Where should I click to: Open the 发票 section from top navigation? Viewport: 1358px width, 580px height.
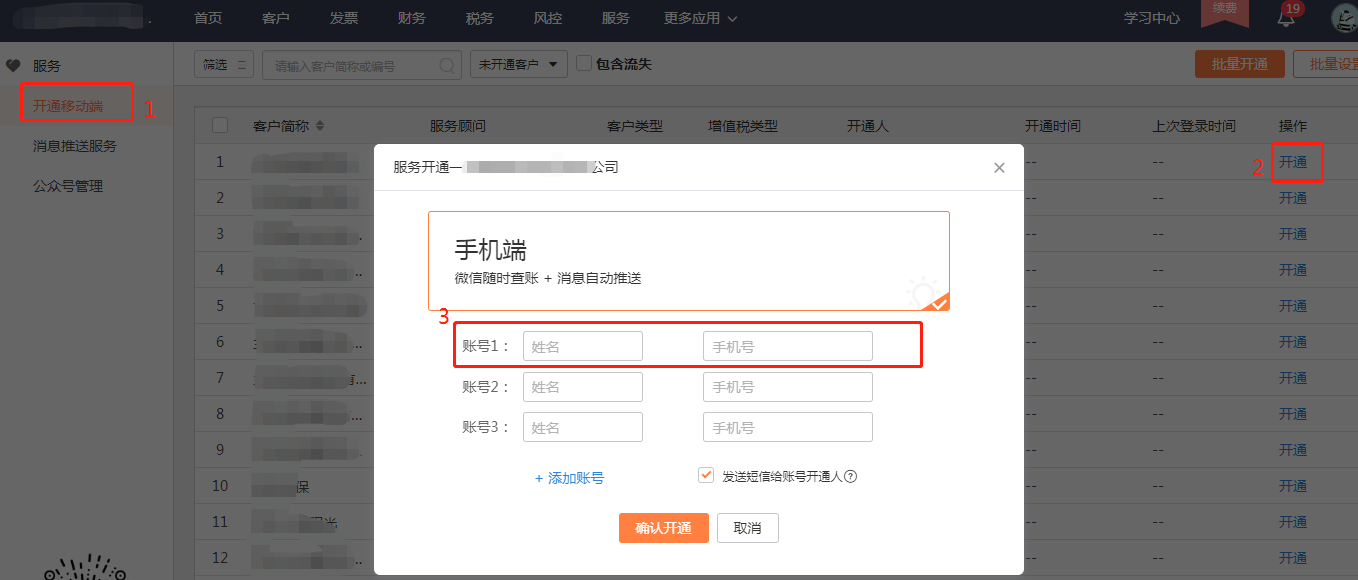pos(343,18)
